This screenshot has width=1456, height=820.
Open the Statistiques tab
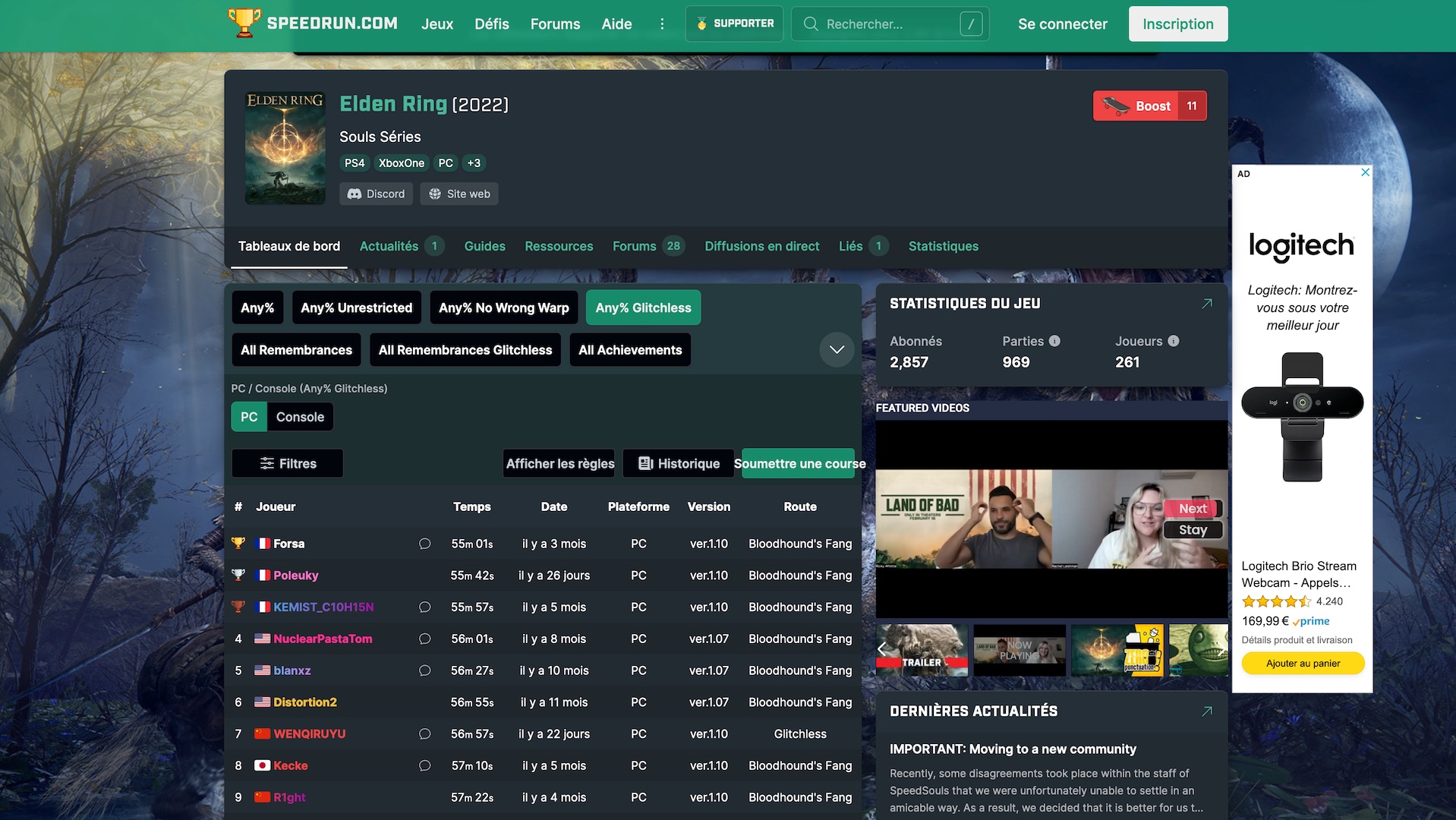pyautogui.click(x=943, y=246)
